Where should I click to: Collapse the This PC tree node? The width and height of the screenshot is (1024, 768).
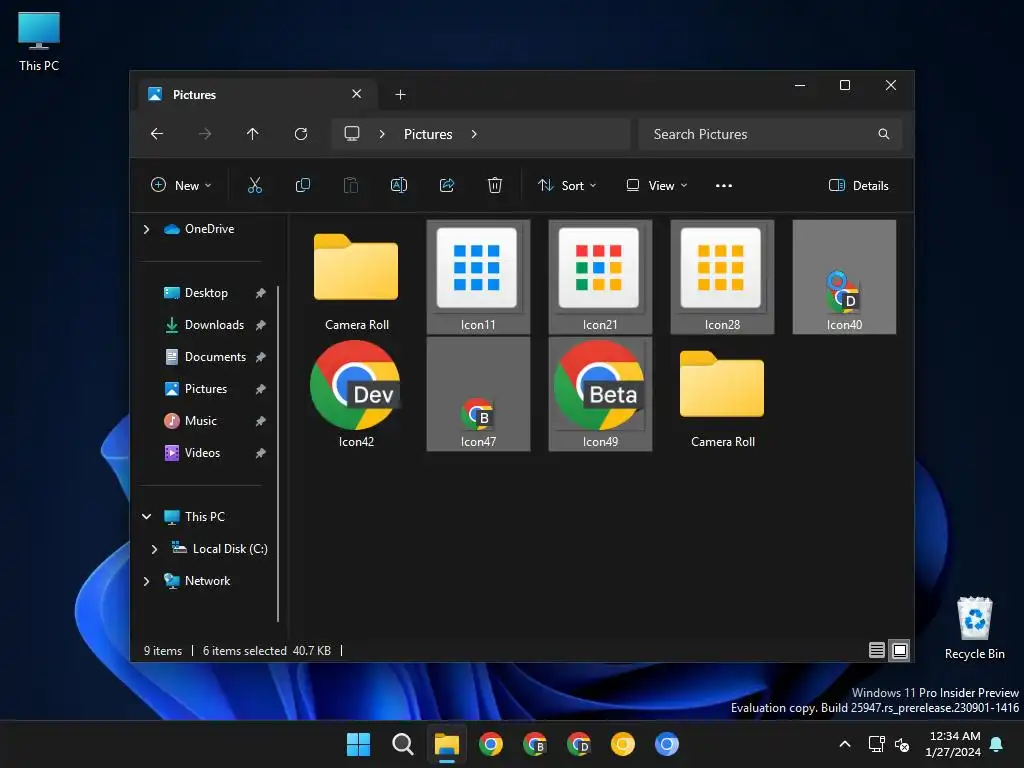[146, 517]
